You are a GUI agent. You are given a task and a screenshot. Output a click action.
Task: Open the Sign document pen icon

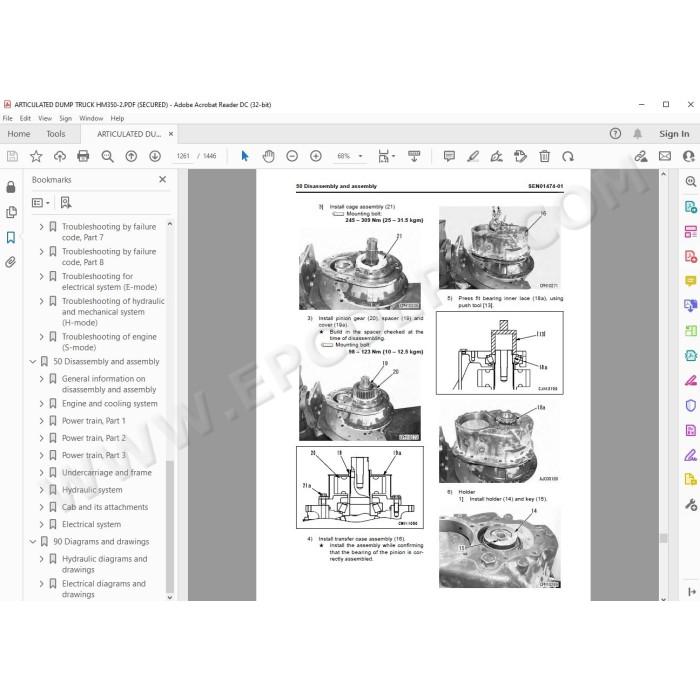(x=496, y=156)
